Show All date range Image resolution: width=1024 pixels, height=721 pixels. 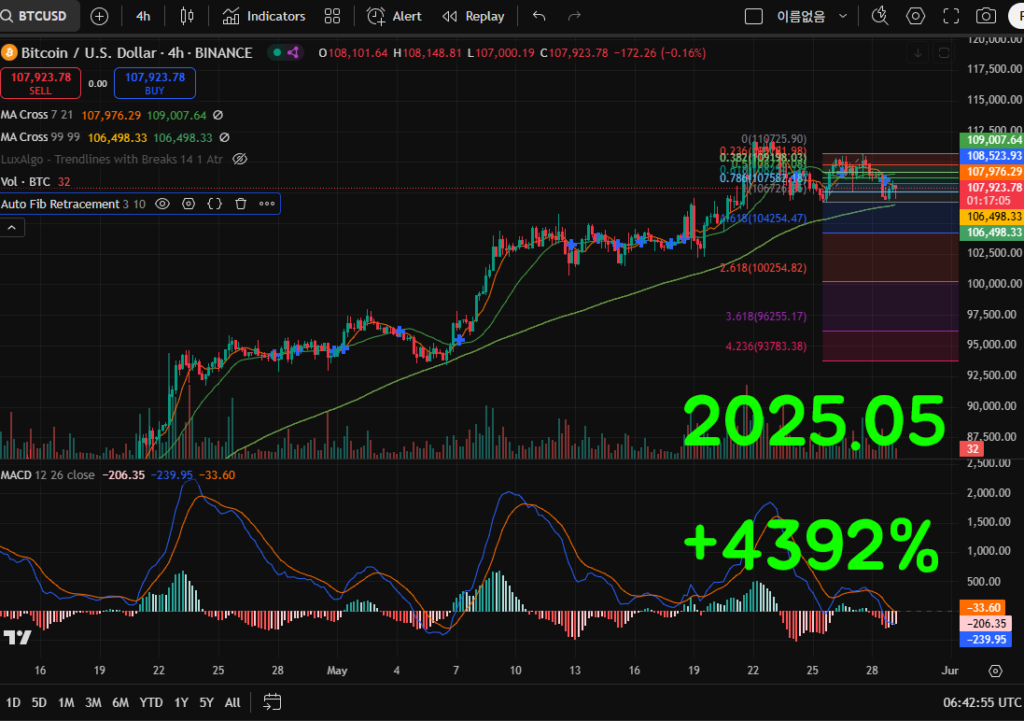pos(232,703)
